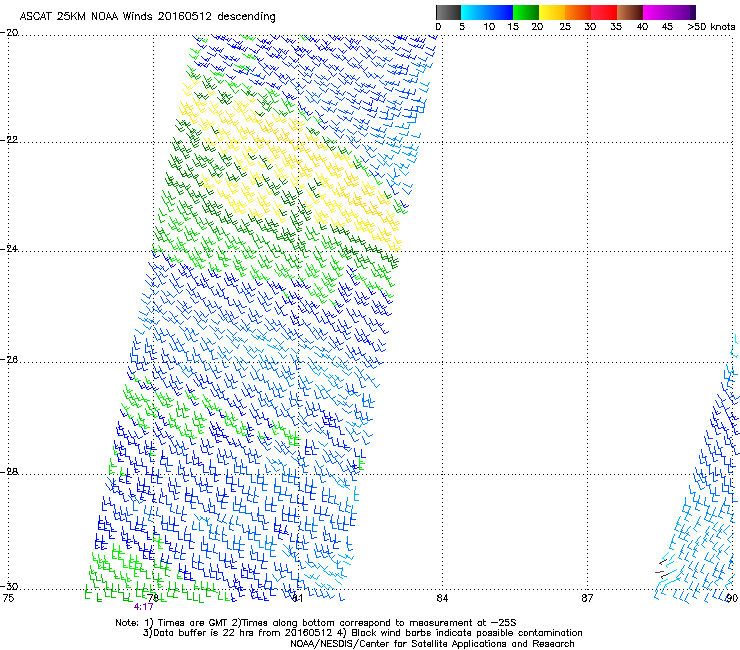Click the longitude label '87'
Screen dimensions: 740x650
click(587, 598)
